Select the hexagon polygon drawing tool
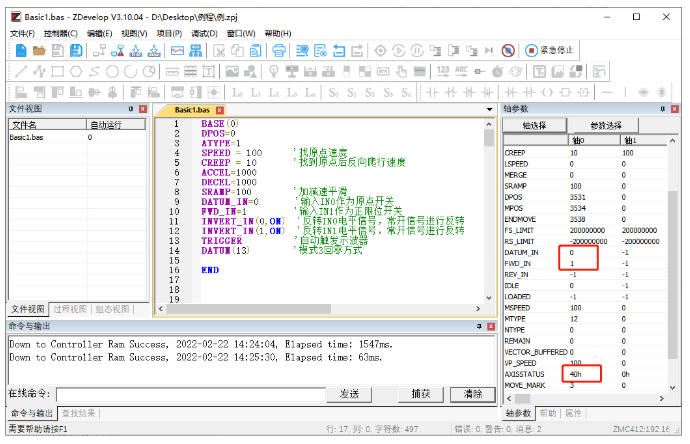 76,71
